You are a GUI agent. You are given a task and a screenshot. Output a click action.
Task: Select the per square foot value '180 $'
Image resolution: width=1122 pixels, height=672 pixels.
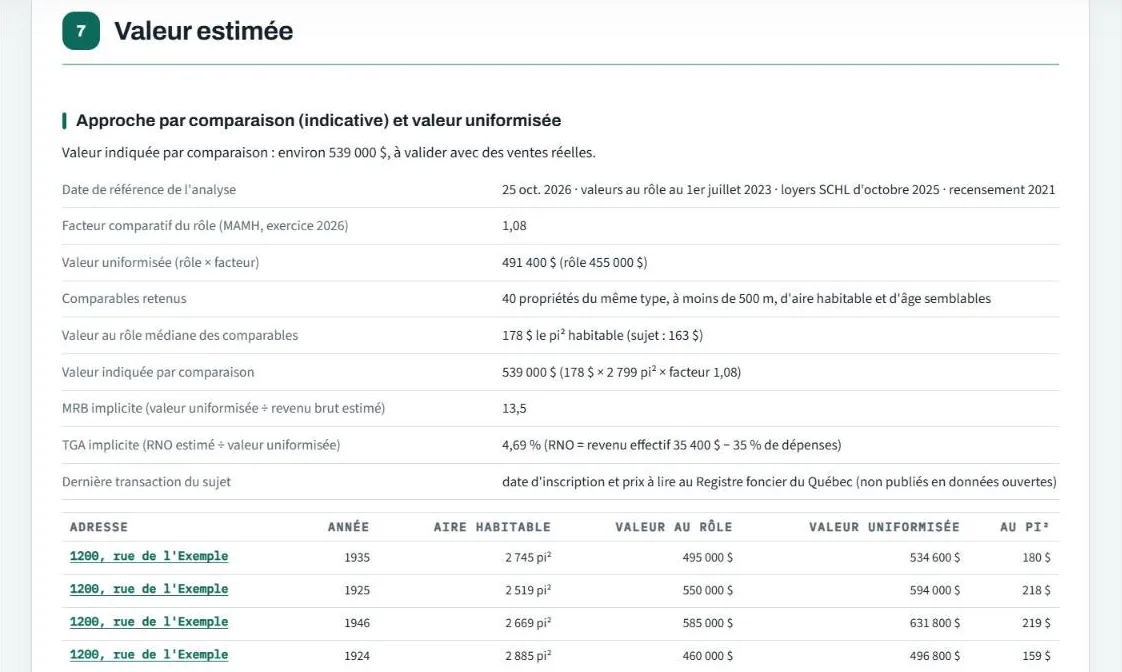pyautogui.click(x=1036, y=557)
